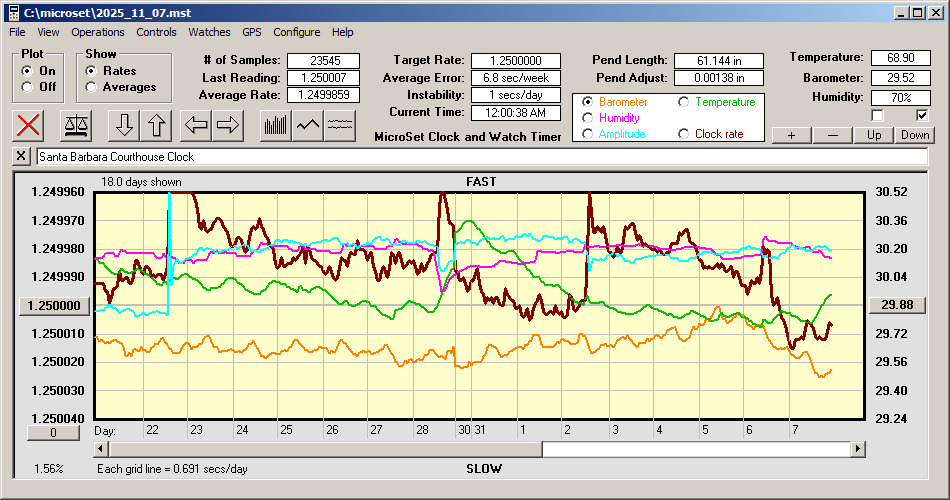The width and height of the screenshot is (950, 500).
Task: Click the red X clear button
Action: click(29, 125)
